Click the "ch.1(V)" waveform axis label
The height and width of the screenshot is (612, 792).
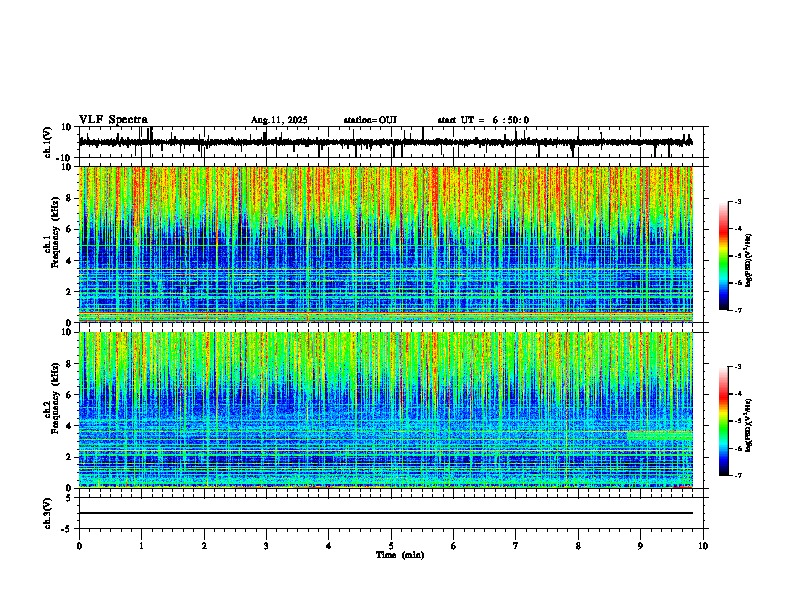(x=48, y=142)
